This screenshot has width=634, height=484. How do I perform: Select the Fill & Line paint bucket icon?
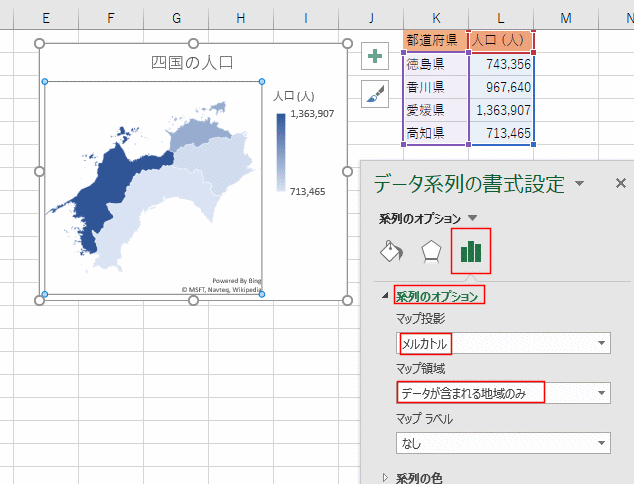tap(392, 251)
